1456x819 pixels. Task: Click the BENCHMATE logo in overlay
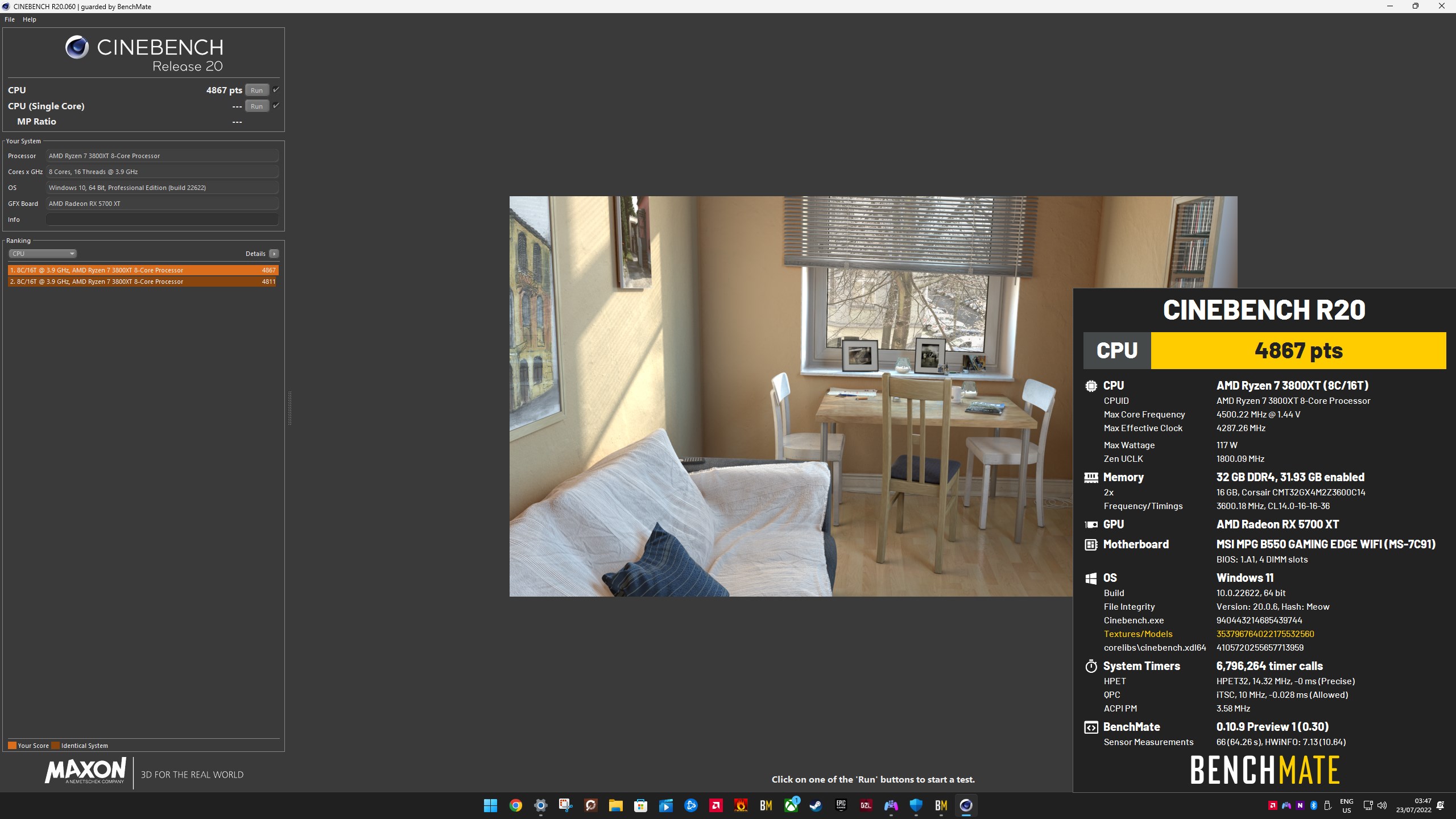pyautogui.click(x=1265, y=770)
